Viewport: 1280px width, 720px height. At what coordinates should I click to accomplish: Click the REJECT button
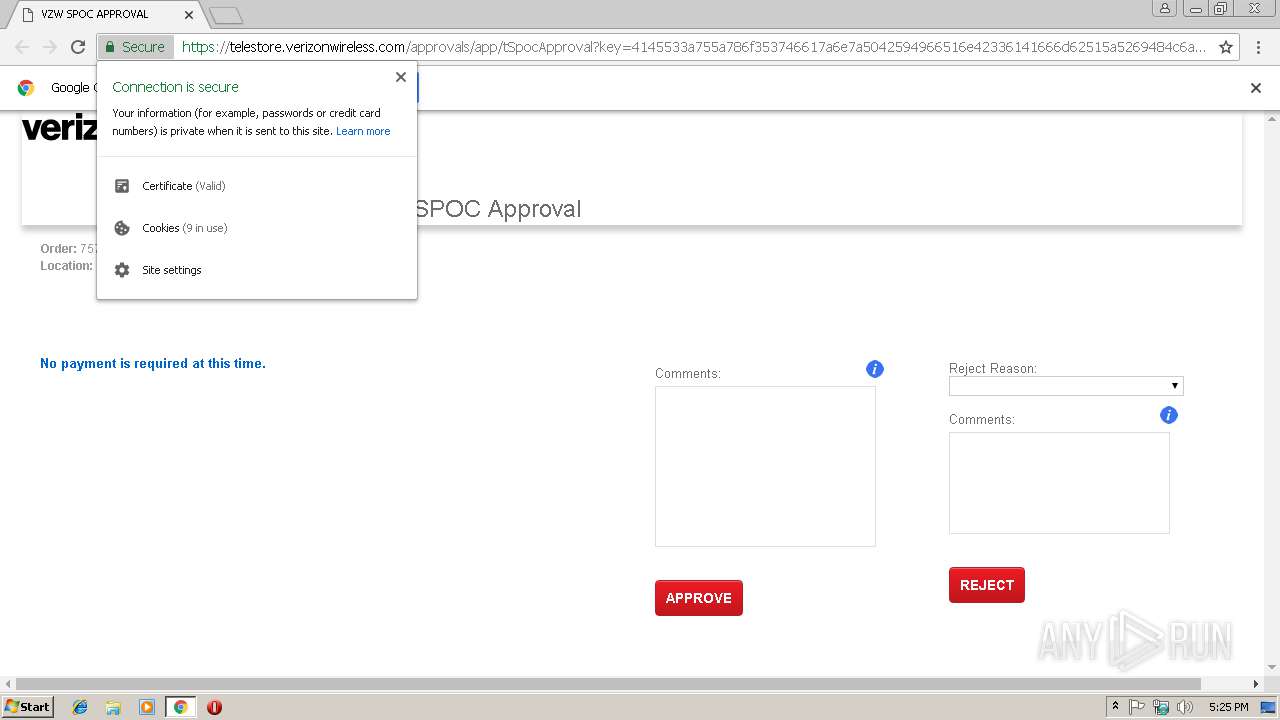coord(987,585)
